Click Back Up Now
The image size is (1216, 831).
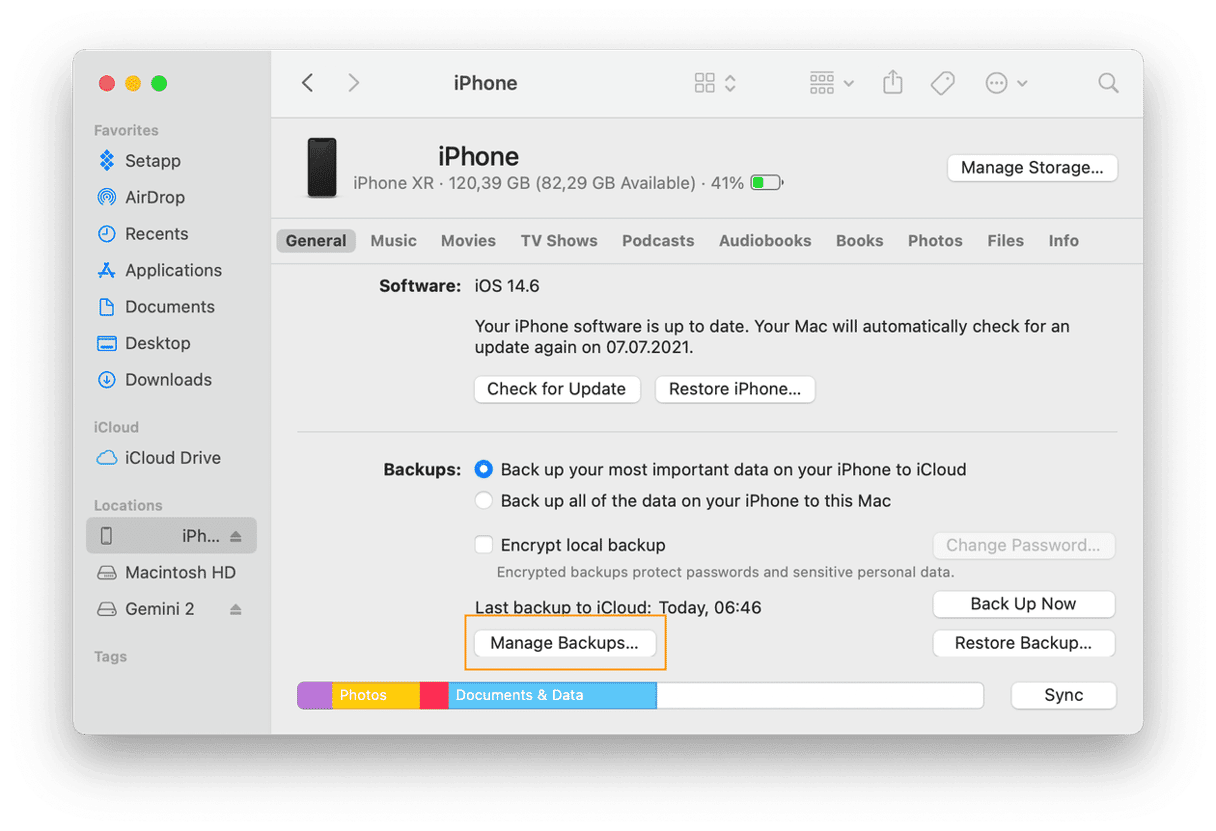coord(1023,604)
